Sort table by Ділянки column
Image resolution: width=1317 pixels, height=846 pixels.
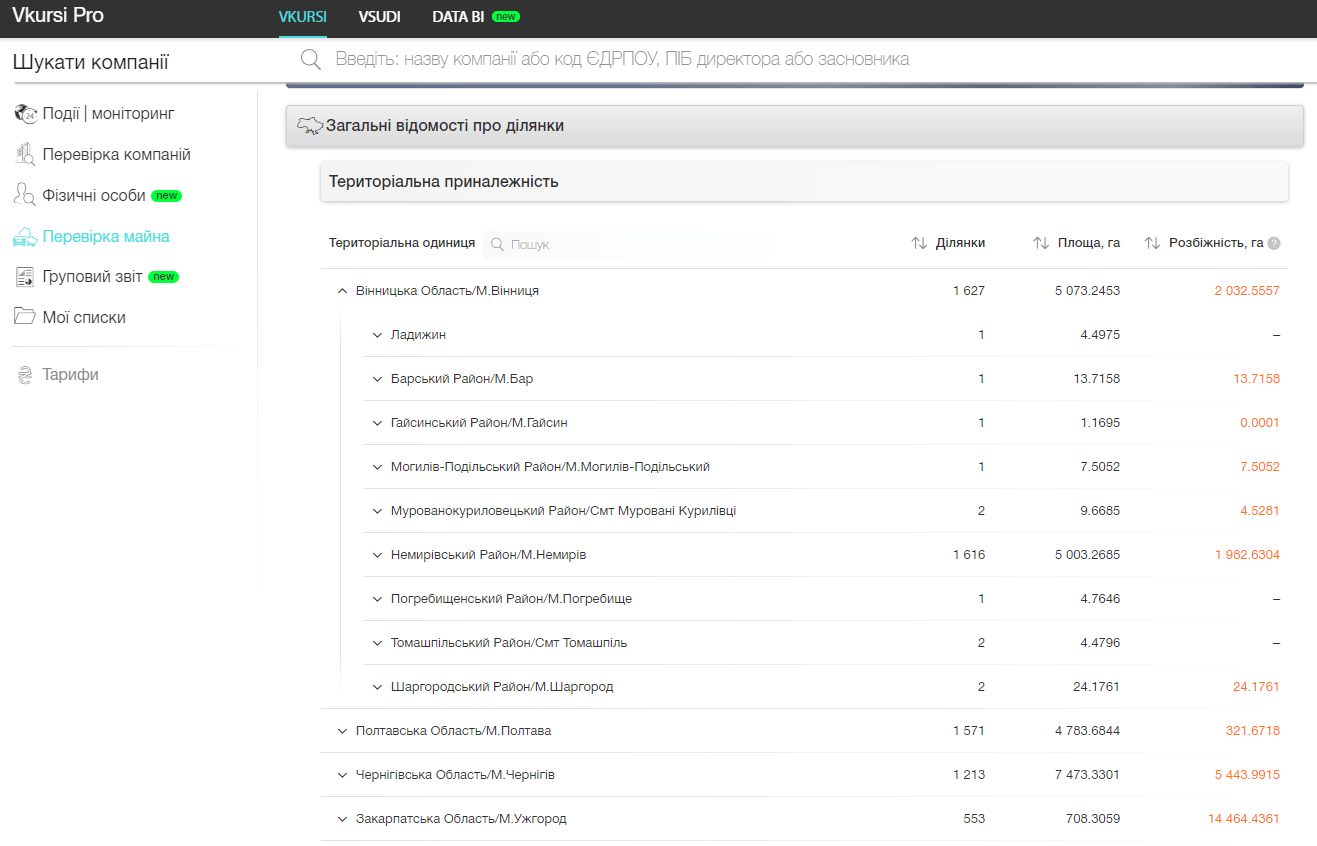pyautogui.click(x=919, y=243)
